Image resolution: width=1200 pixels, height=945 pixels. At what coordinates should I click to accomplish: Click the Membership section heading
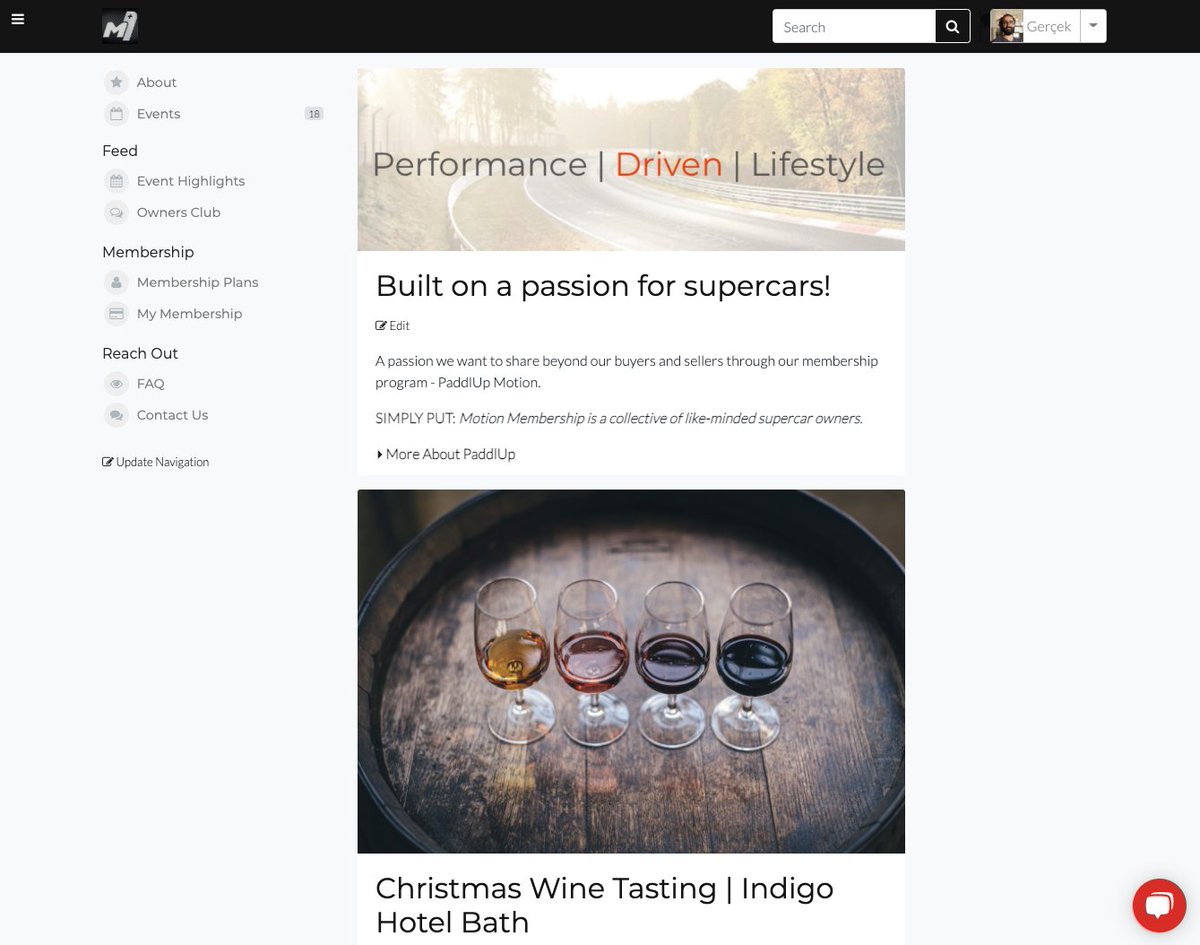[x=148, y=252]
